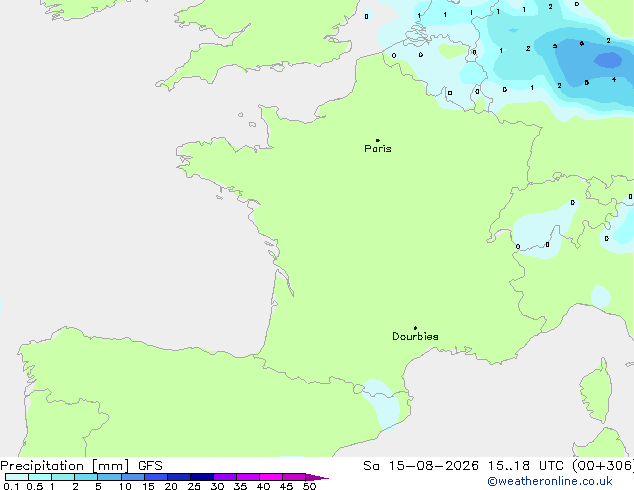Viewport: 634px width, 490px height.
Task: Click the 'Precipitation [mm]' title text
Action: (x=65, y=466)
